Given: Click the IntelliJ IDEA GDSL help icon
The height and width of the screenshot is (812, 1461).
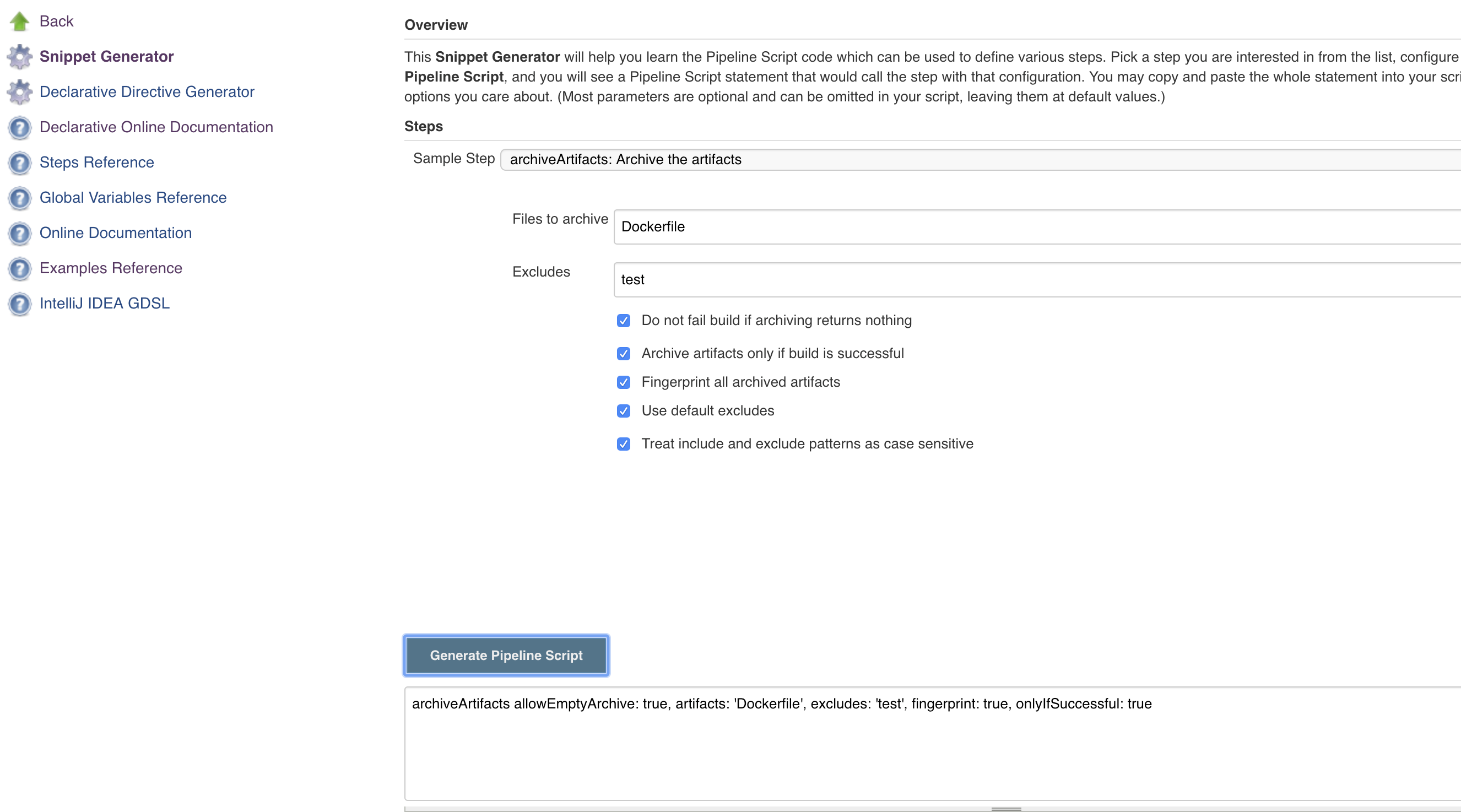Looking at the screenshot, I should point(19,304).
